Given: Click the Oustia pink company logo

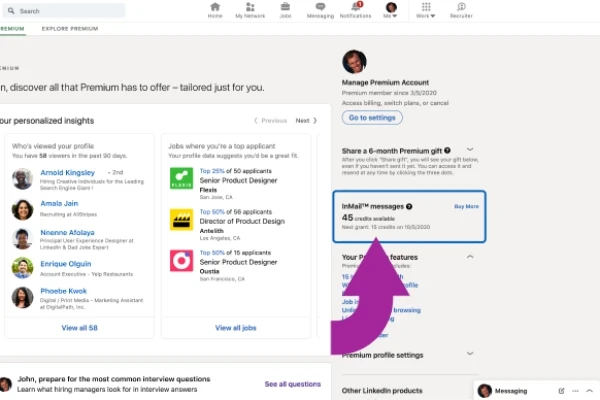Looking at the screenshot, I should [181, 261].
